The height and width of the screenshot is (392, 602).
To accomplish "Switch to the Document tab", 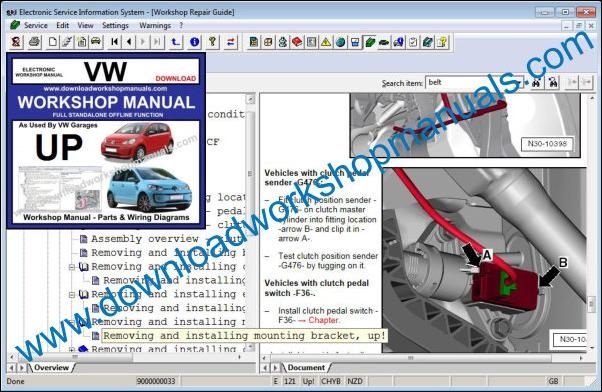I will click(306, 367).
